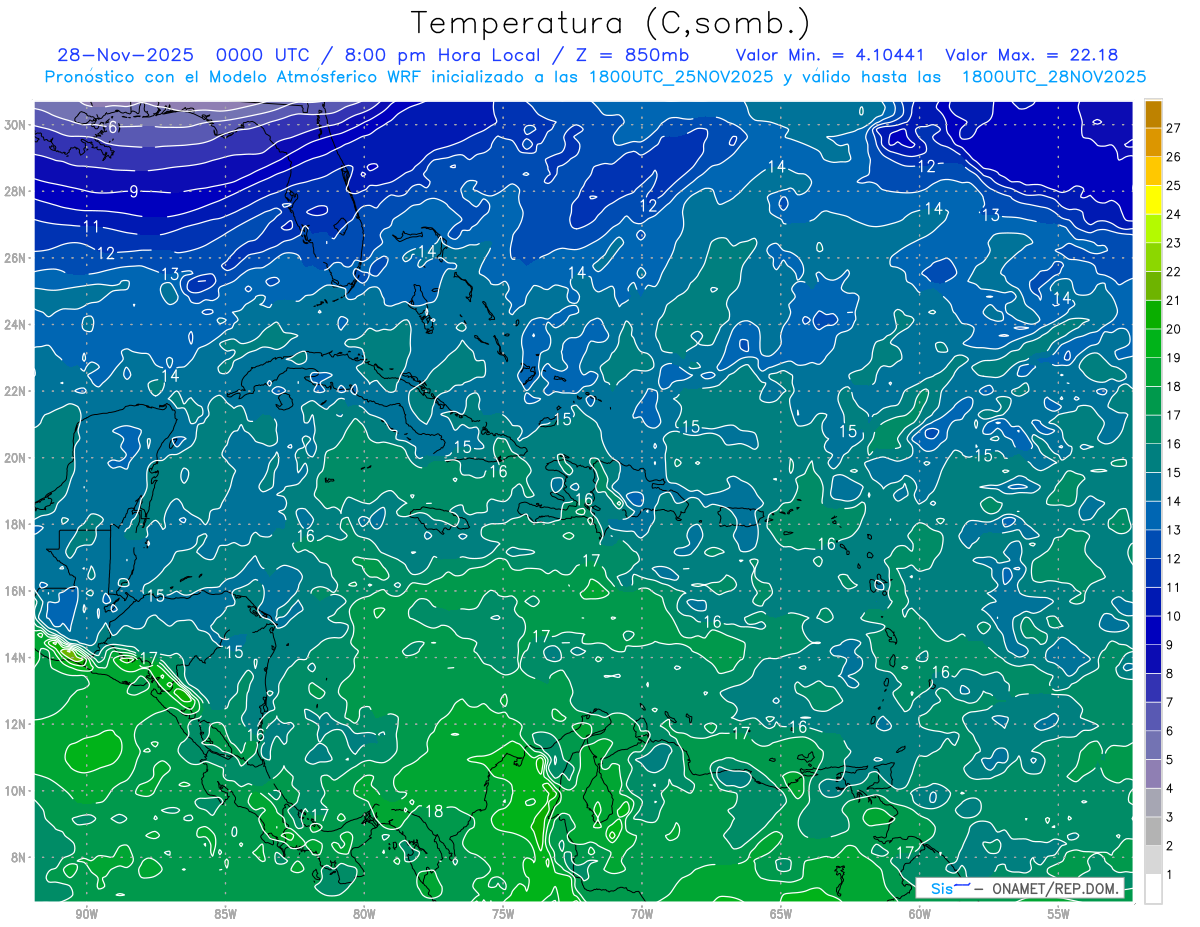Select yellow legend swatch between 24 and 25
The image size is (1200, 927).
pyautogui.click(x=1153, y=199)
